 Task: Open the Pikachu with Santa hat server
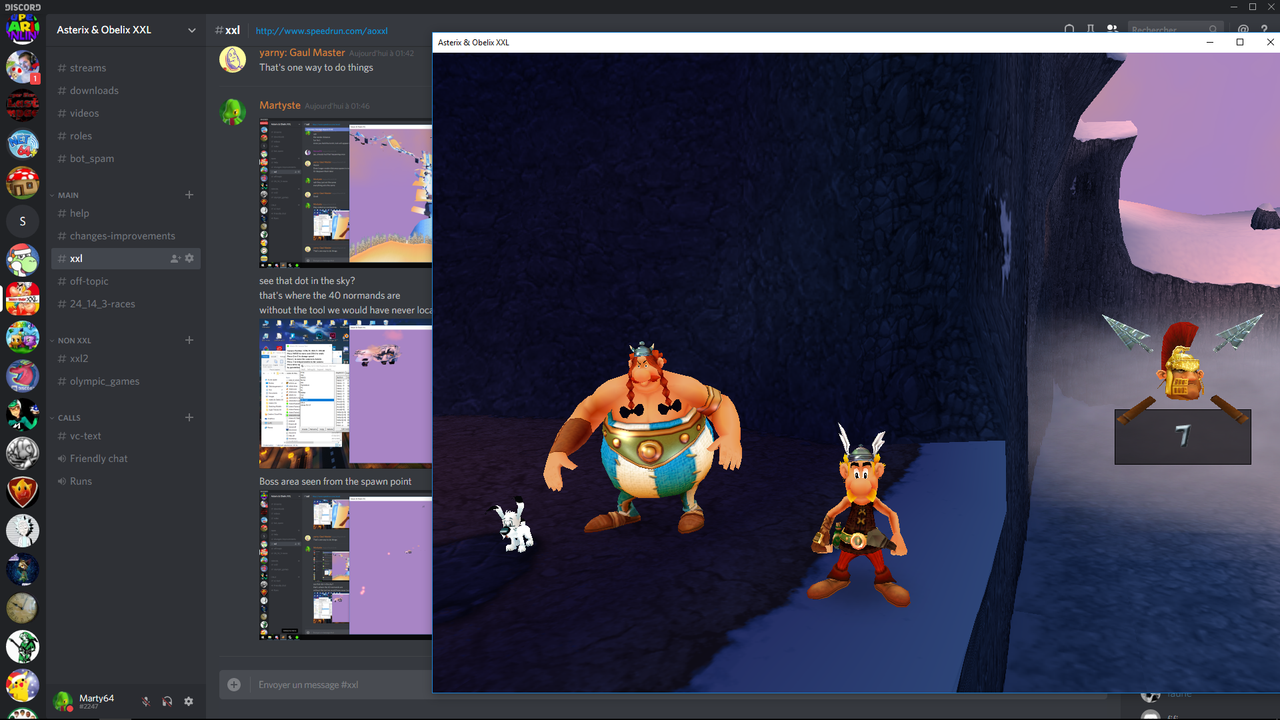coord(22,685)
